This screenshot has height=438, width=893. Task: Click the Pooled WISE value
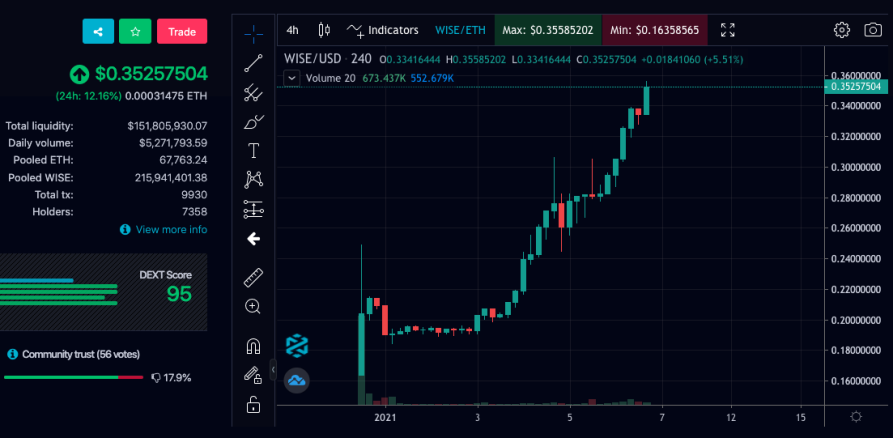(x=171, y=178)
